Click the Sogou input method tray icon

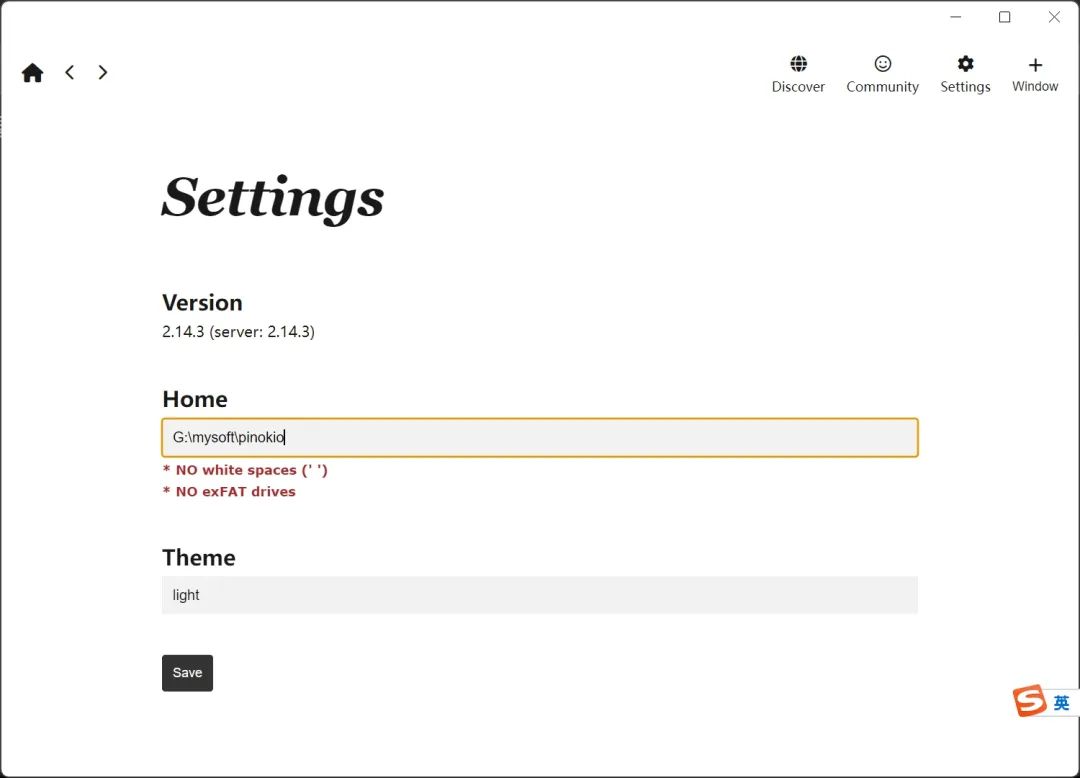[x=1031, y=700]
